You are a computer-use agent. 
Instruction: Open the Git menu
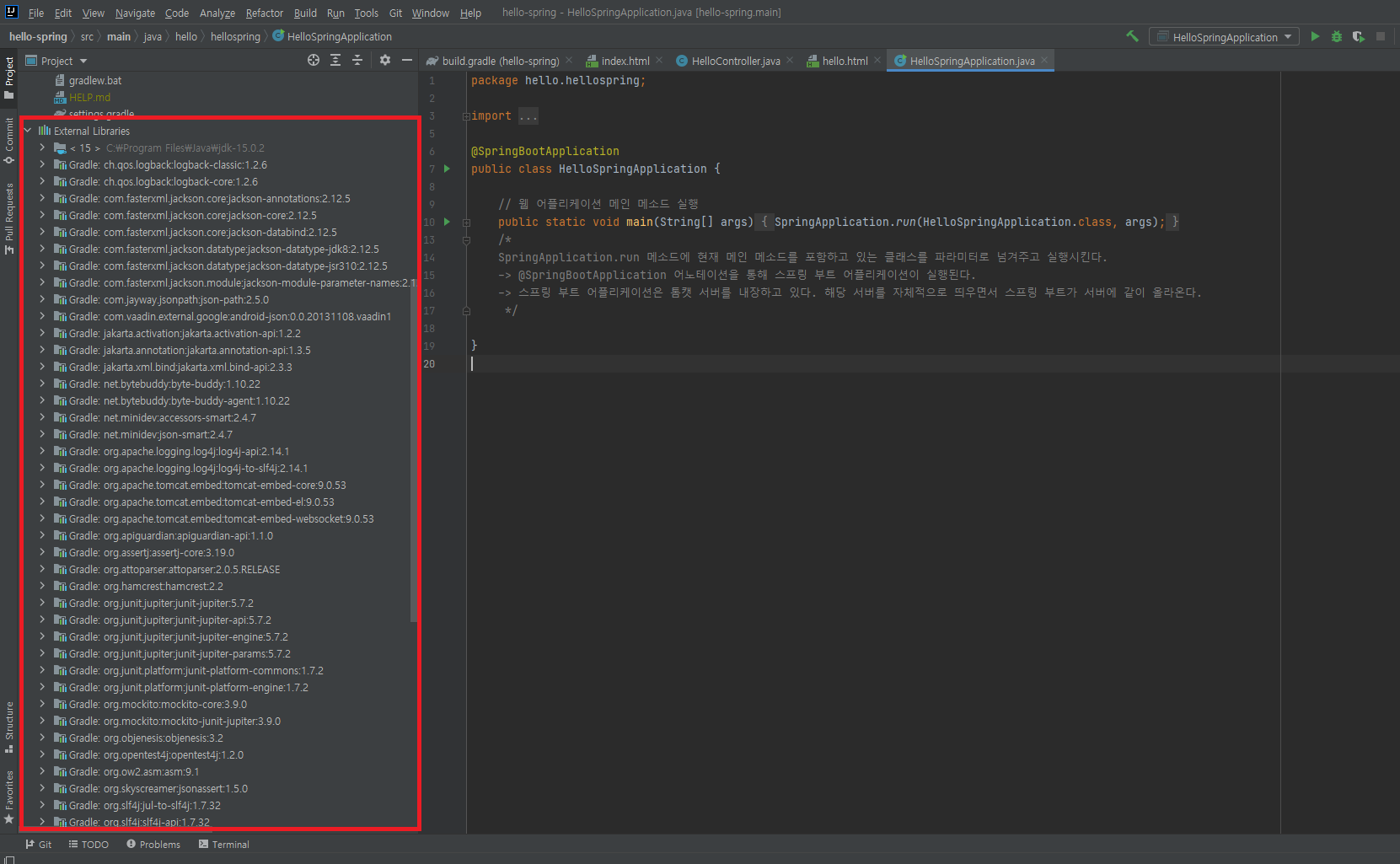coord(395,13)
